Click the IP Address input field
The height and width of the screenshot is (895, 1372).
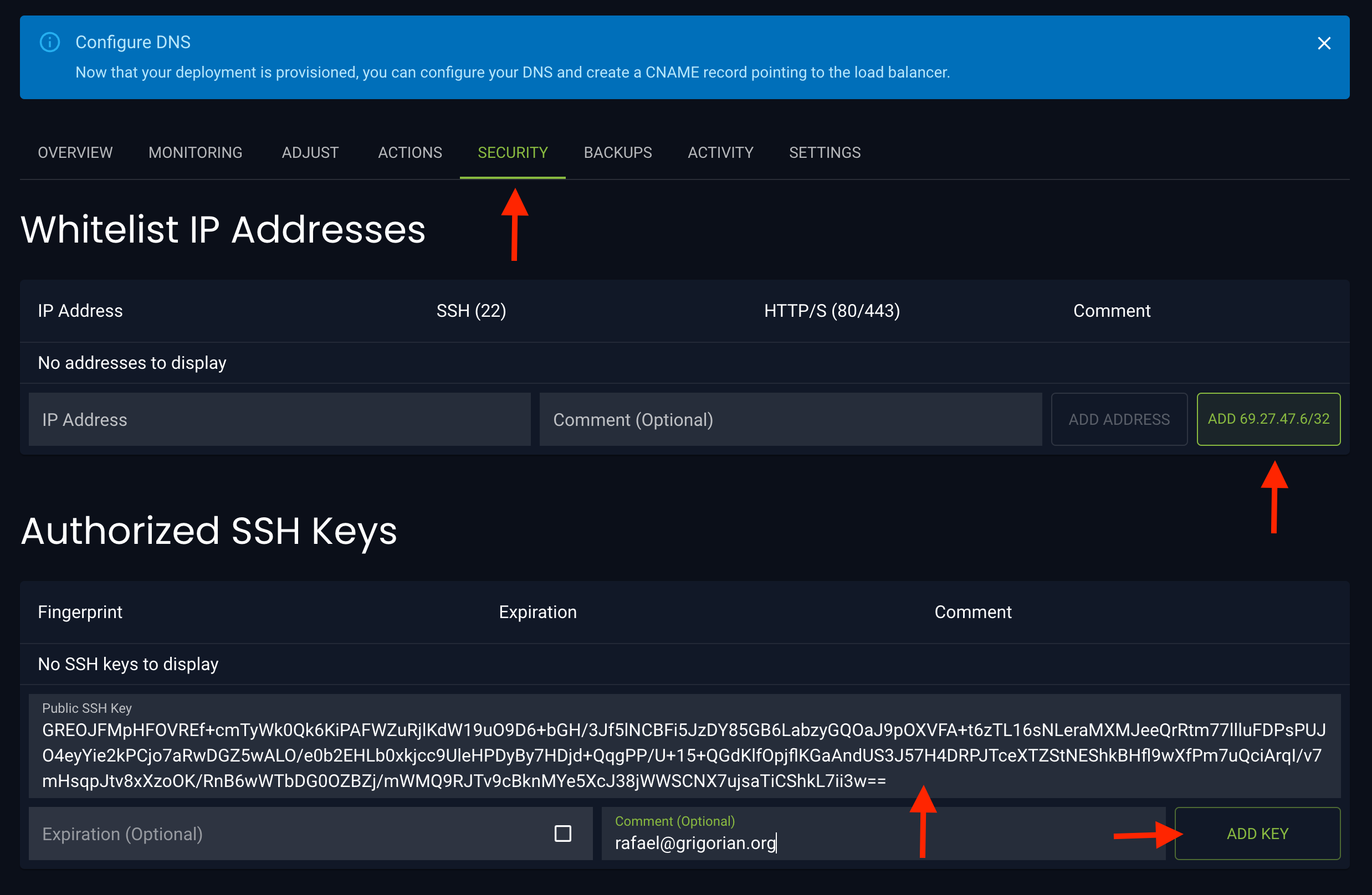pyautogui.click(x=279, y=419)
